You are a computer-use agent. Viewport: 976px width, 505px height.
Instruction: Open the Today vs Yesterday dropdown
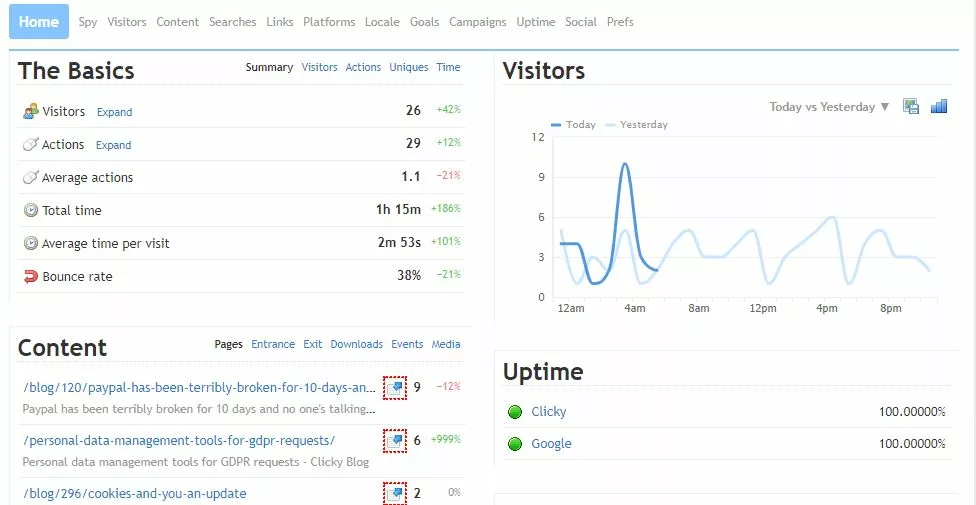pos(829,106)
